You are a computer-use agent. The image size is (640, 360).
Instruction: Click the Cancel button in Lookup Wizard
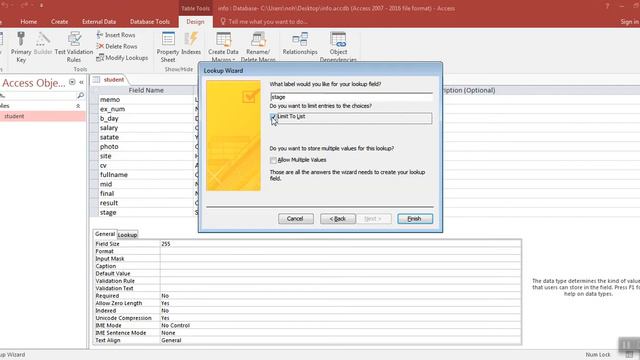point(296,219)
